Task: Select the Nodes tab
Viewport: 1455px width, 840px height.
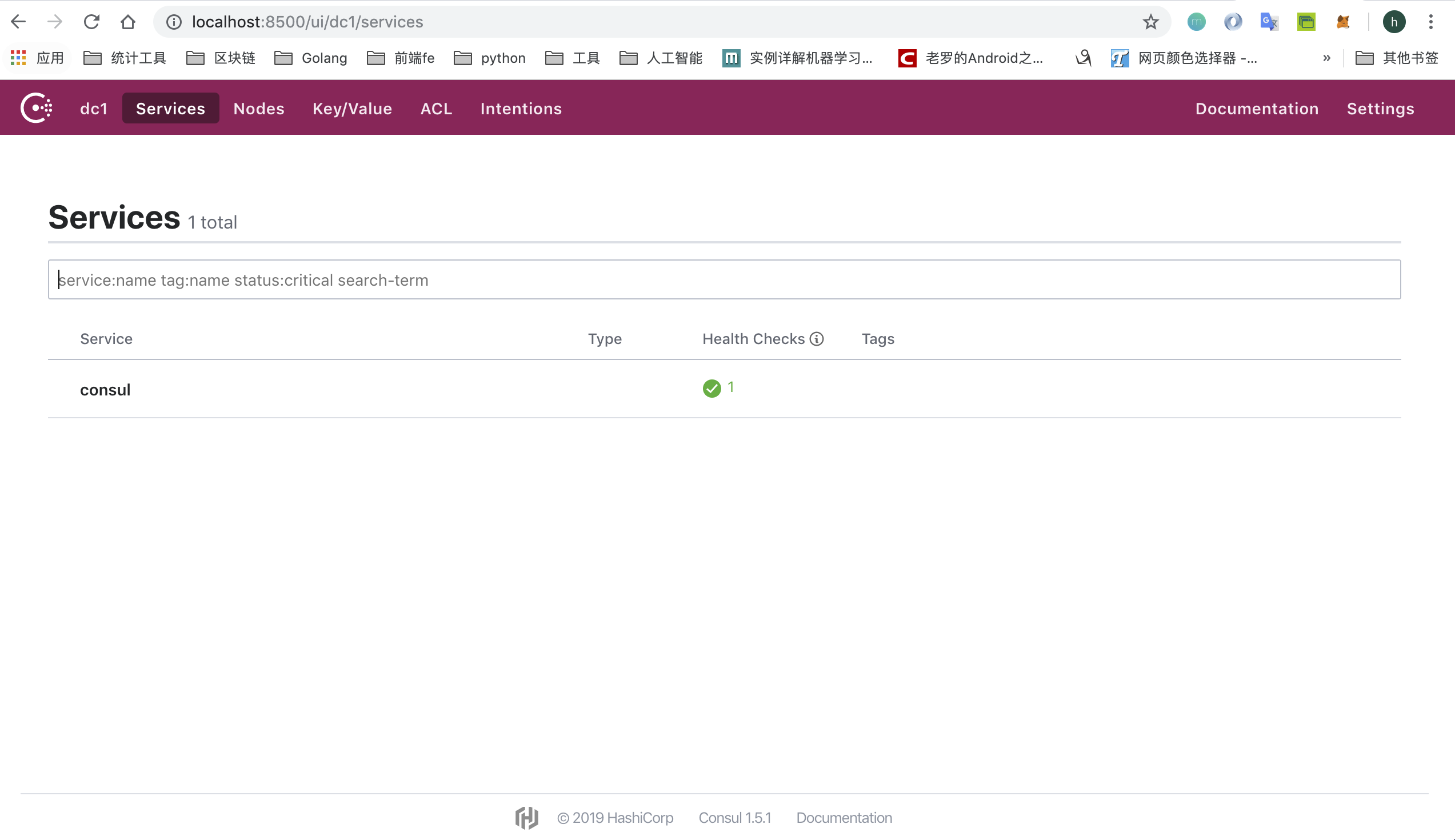Action: 258,108
